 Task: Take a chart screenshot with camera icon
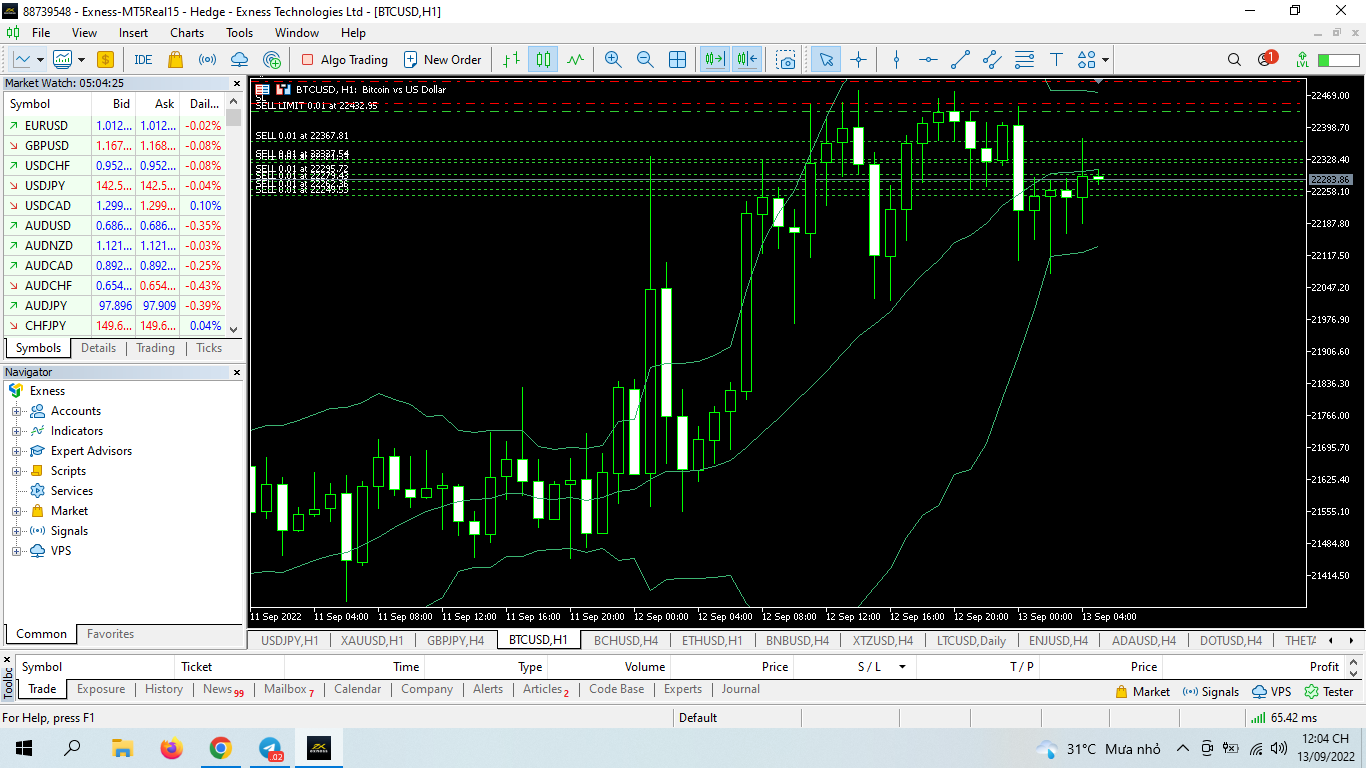(787, 59)
